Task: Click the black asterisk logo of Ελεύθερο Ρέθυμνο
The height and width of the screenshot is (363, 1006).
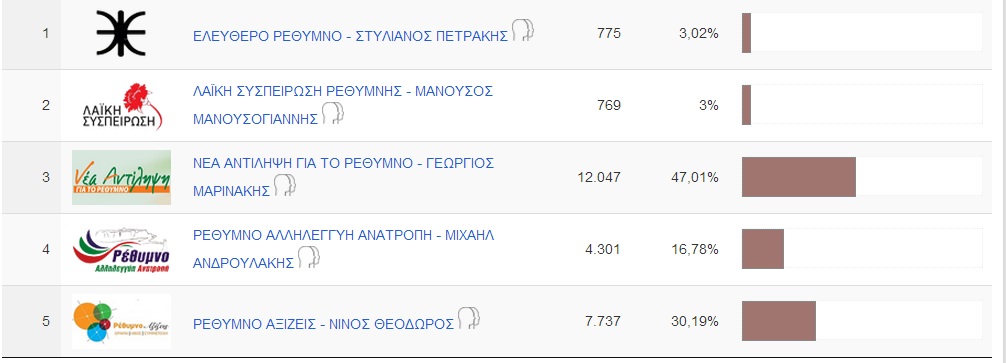Action: pyautogui.click(x=121, y=33)
